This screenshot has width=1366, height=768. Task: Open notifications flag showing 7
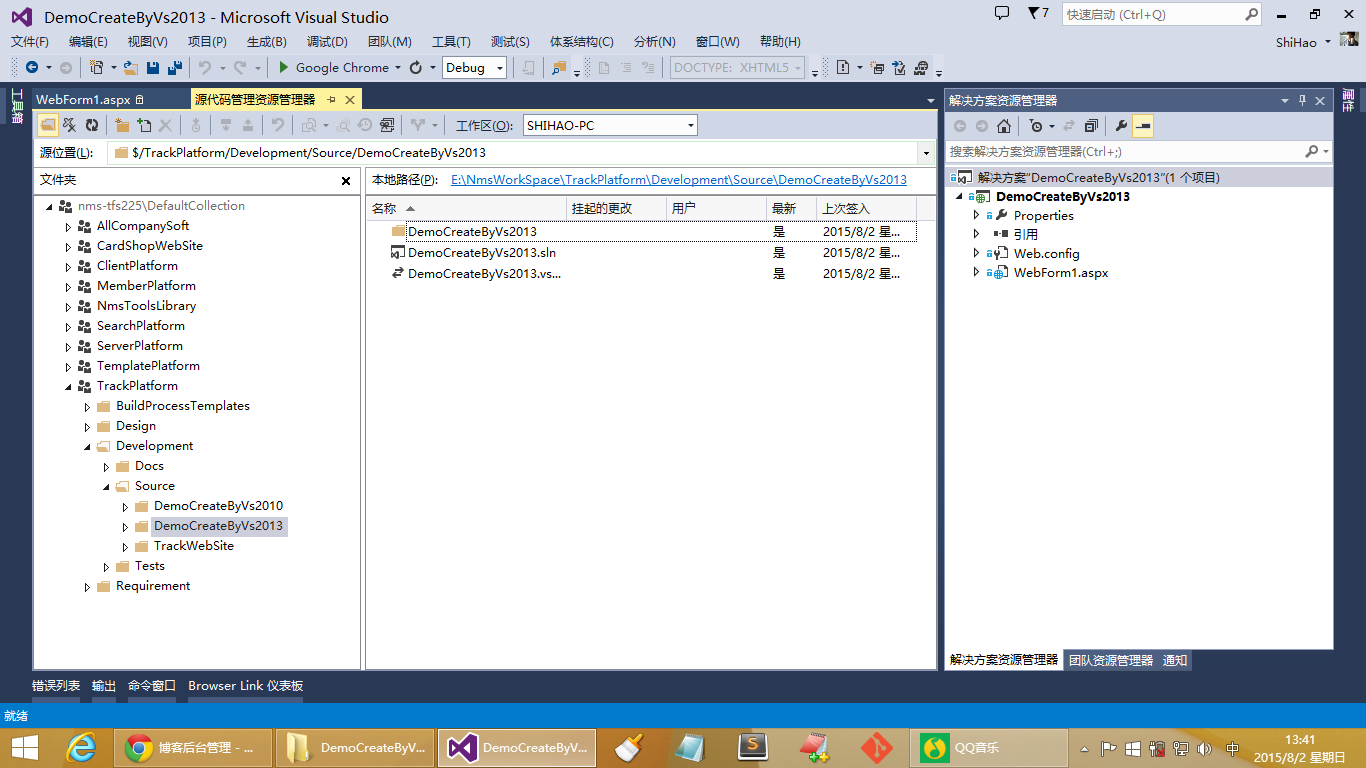click(1038, 14)
